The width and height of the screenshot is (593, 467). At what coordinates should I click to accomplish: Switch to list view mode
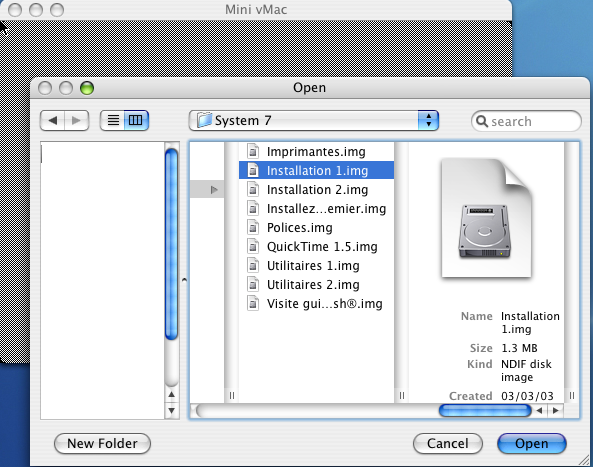tap(112, 120)
